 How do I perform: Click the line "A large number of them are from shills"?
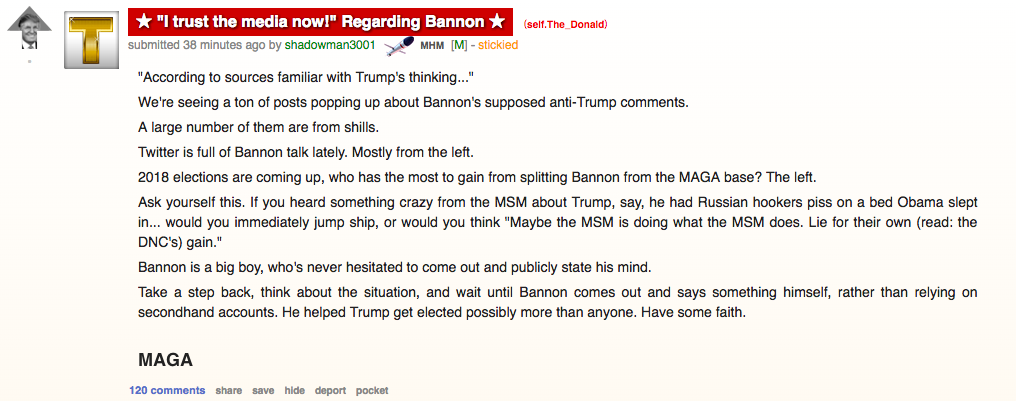click(259, 127)
